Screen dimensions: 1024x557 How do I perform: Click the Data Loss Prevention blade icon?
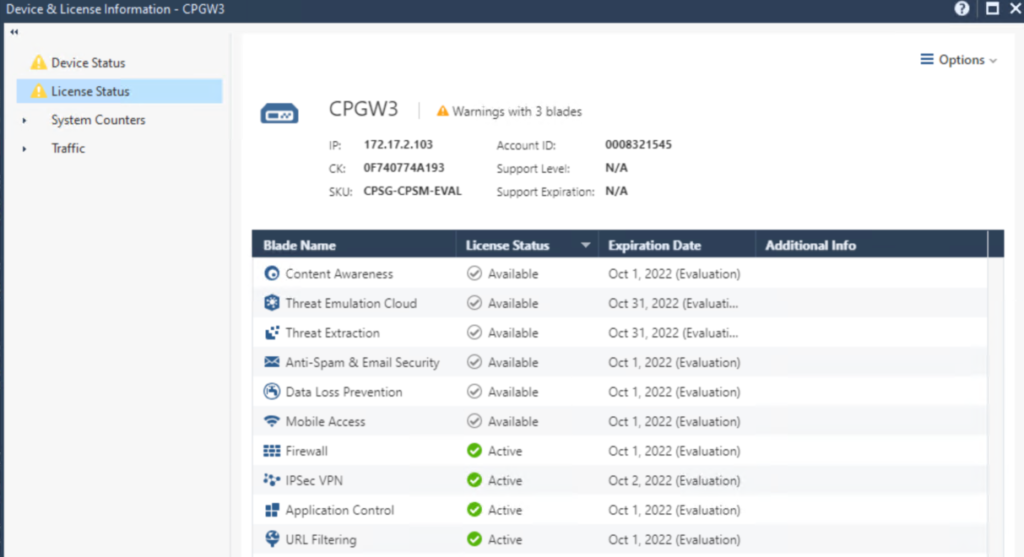click(x=272, y=392)
